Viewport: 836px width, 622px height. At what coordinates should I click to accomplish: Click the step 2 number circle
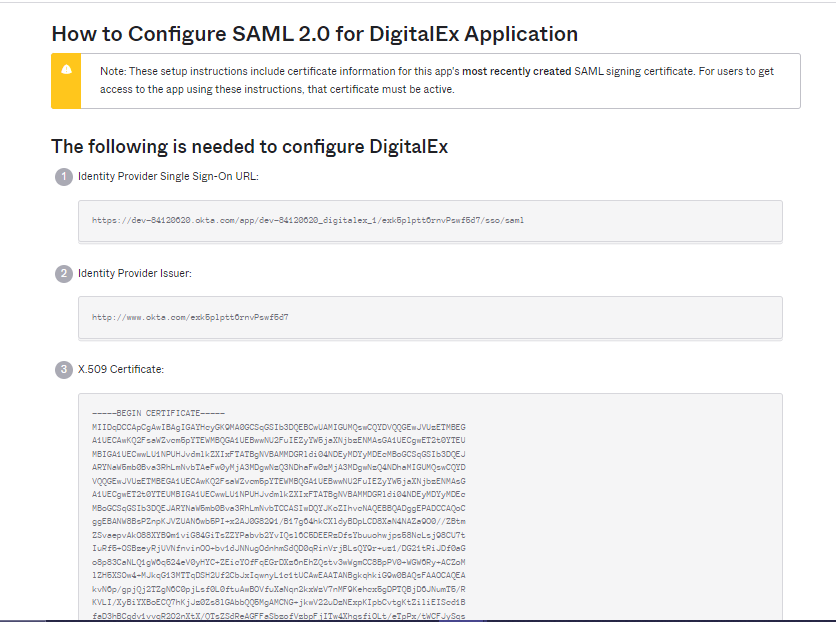click(63, 273)
